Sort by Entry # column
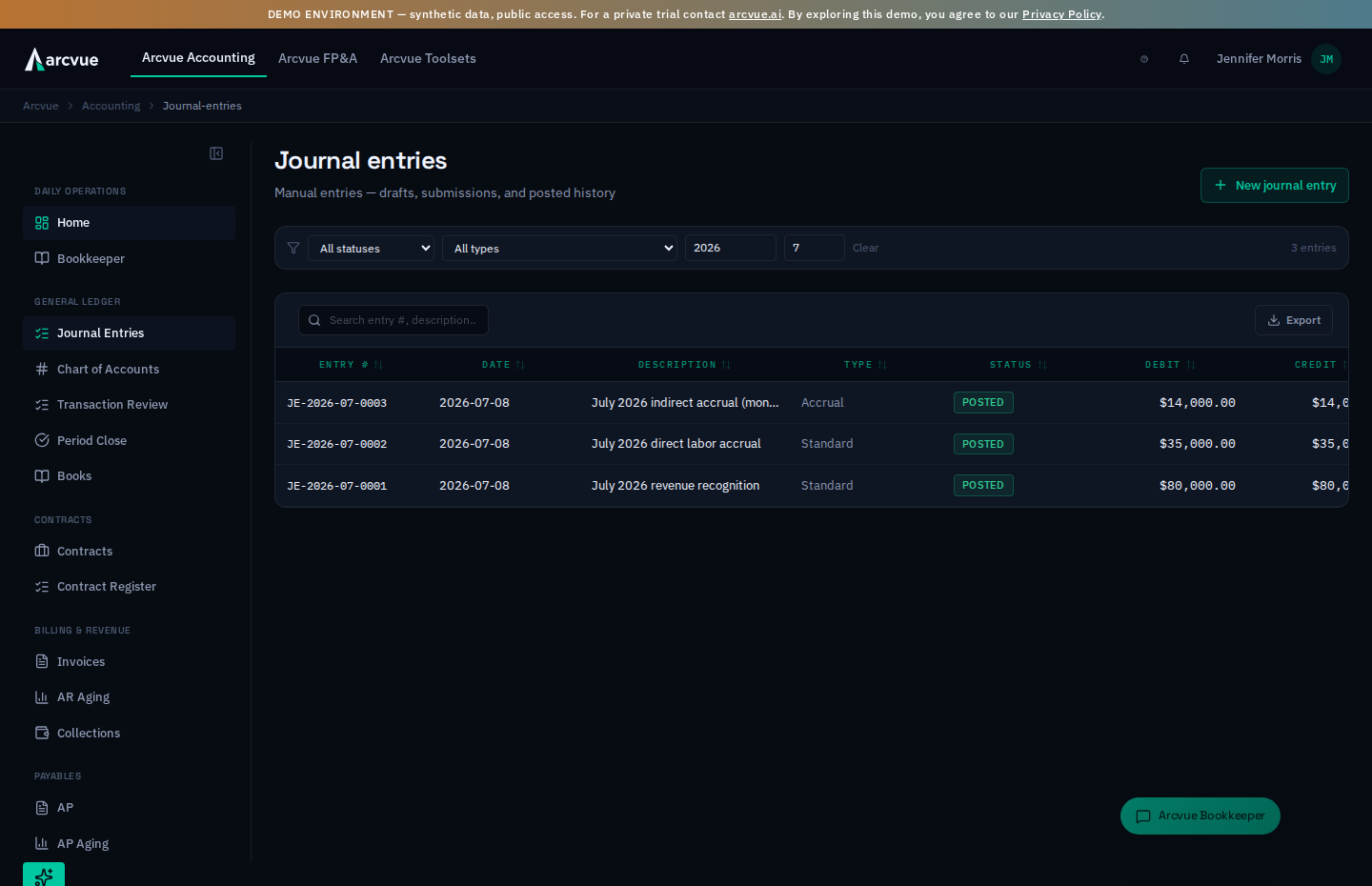 tap(351, 365)
